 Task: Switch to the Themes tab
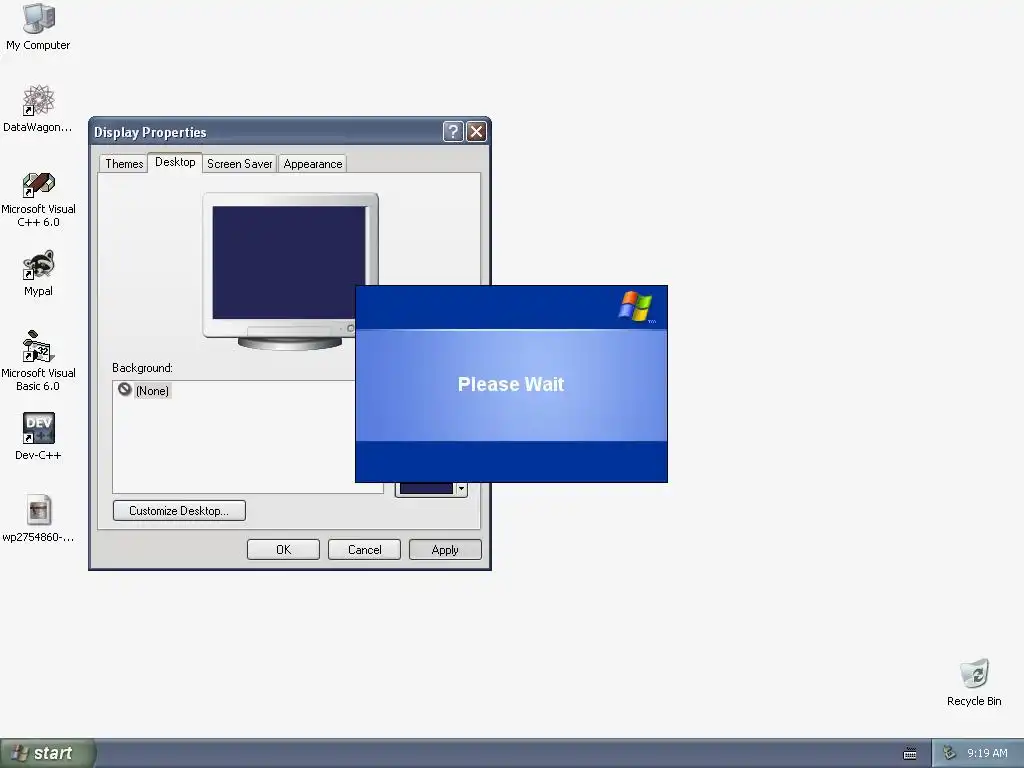[124, 164]
